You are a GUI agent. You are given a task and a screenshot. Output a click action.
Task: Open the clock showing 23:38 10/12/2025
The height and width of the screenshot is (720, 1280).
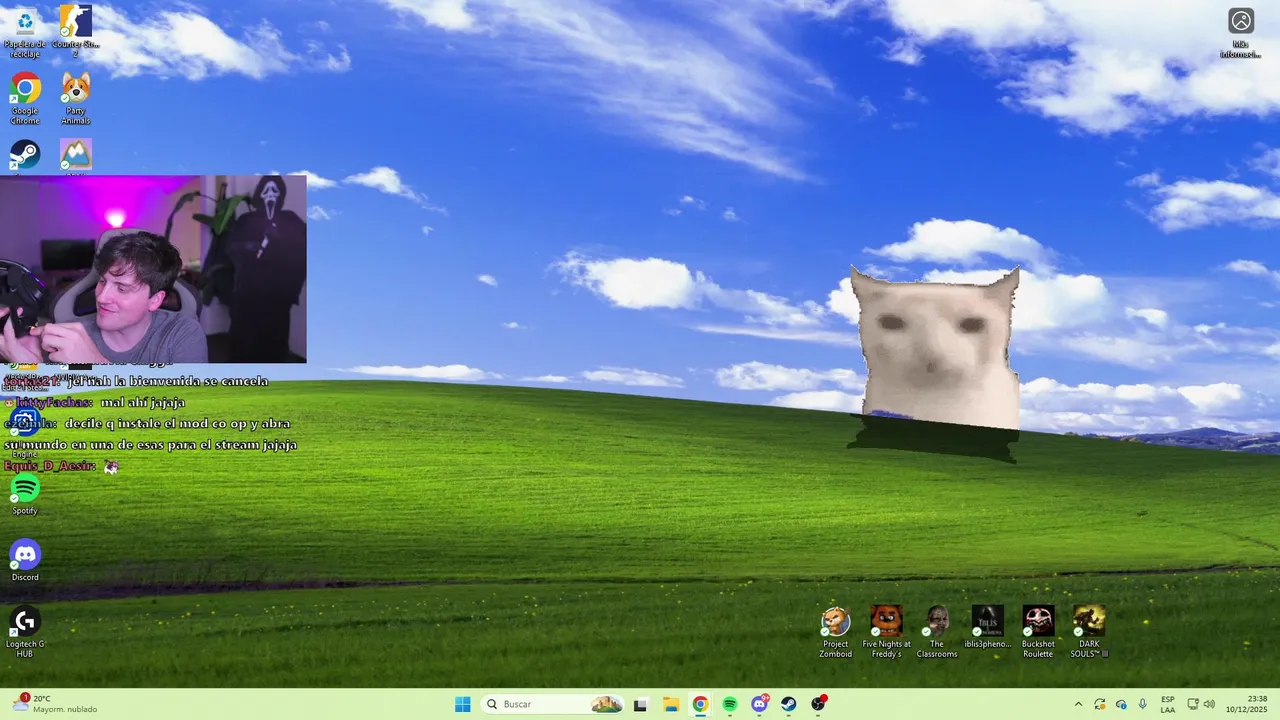pos(1246,704)
